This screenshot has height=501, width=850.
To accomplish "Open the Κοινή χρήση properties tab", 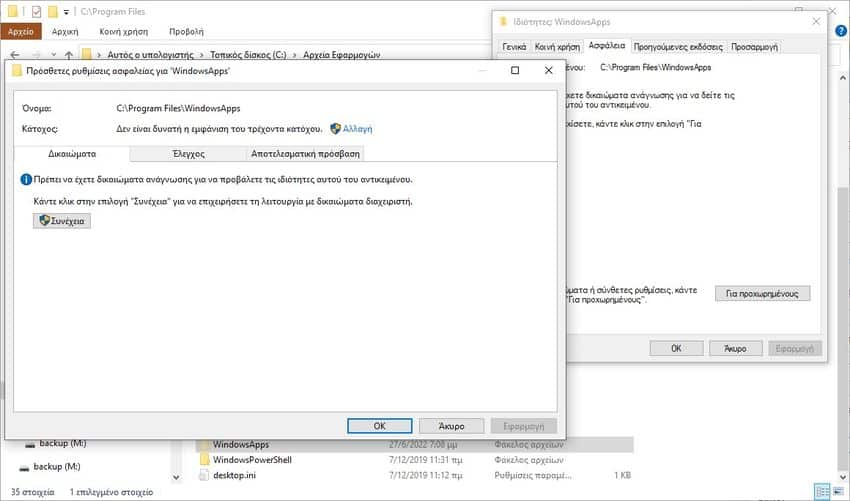I will pos(557,47).
